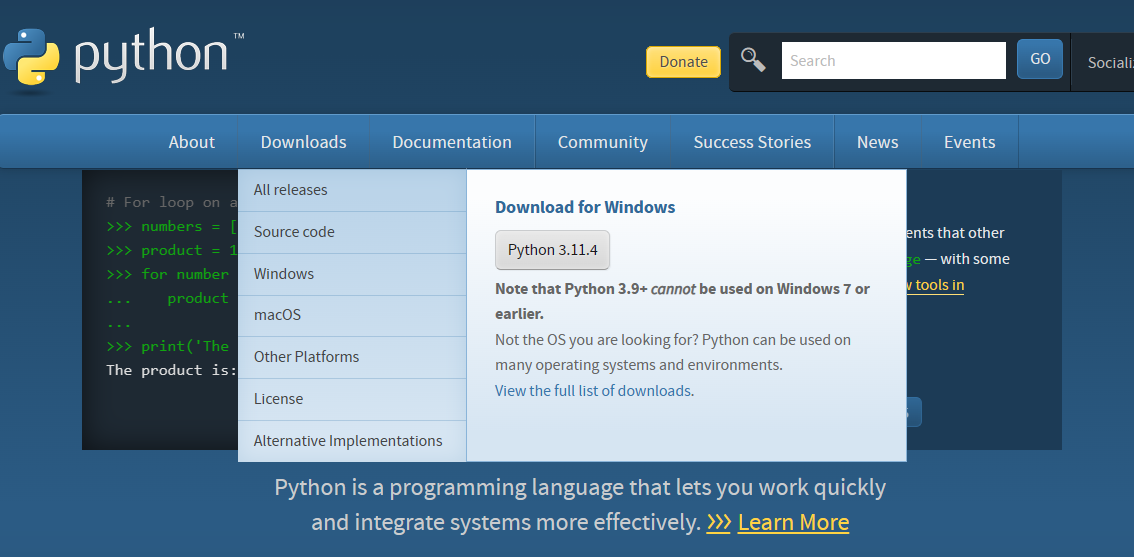The width and height of the screenshot is (1134, 557).
Task: Click the magnifying glass search icon
Action: coord(753,60)
